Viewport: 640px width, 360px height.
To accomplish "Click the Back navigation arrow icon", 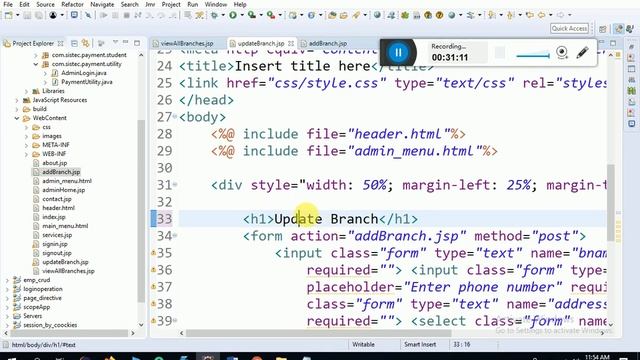I will (x=542, y=15).
